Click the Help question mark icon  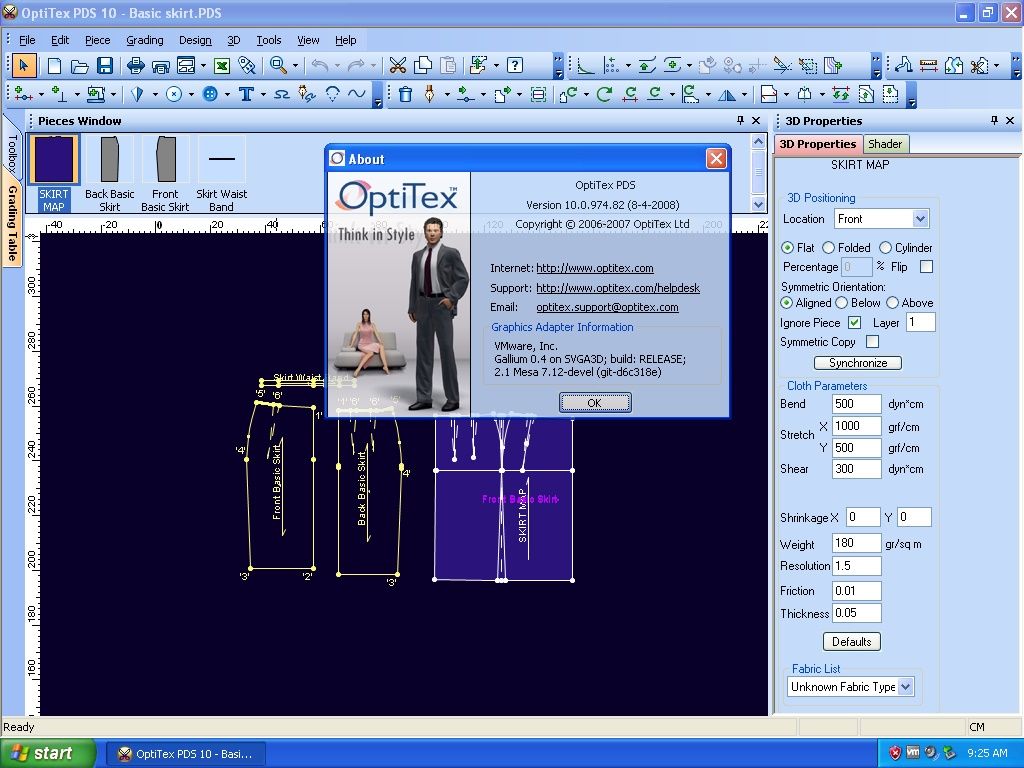coord(515,65)
